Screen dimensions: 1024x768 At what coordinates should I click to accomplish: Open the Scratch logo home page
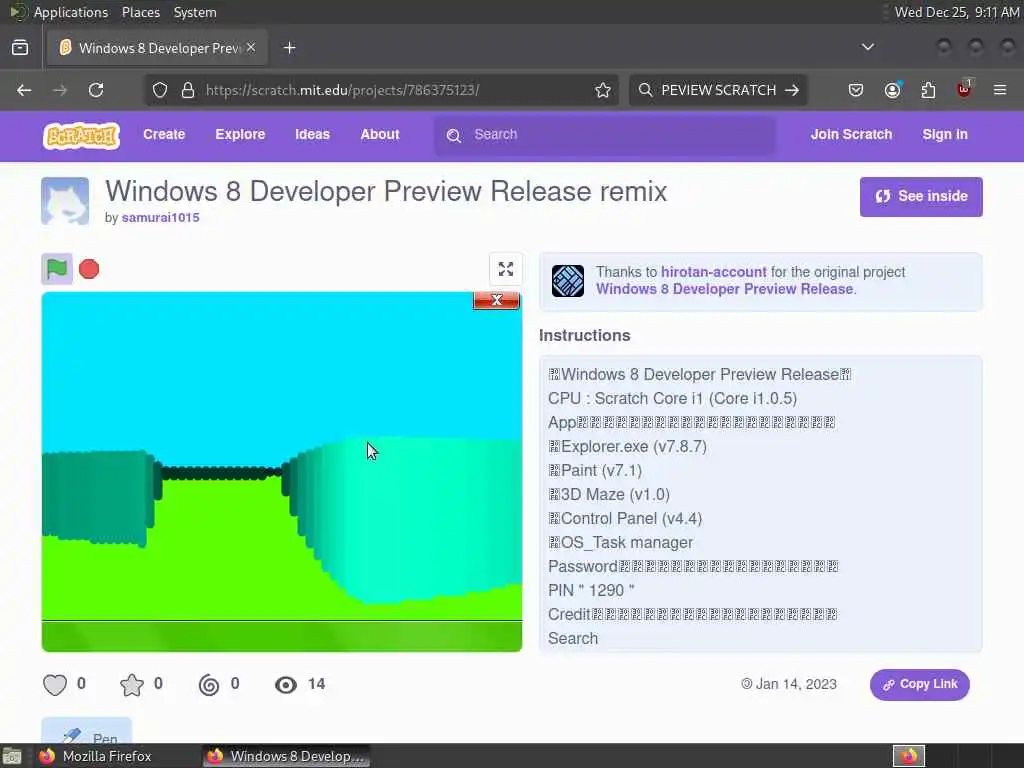(82, 136)
